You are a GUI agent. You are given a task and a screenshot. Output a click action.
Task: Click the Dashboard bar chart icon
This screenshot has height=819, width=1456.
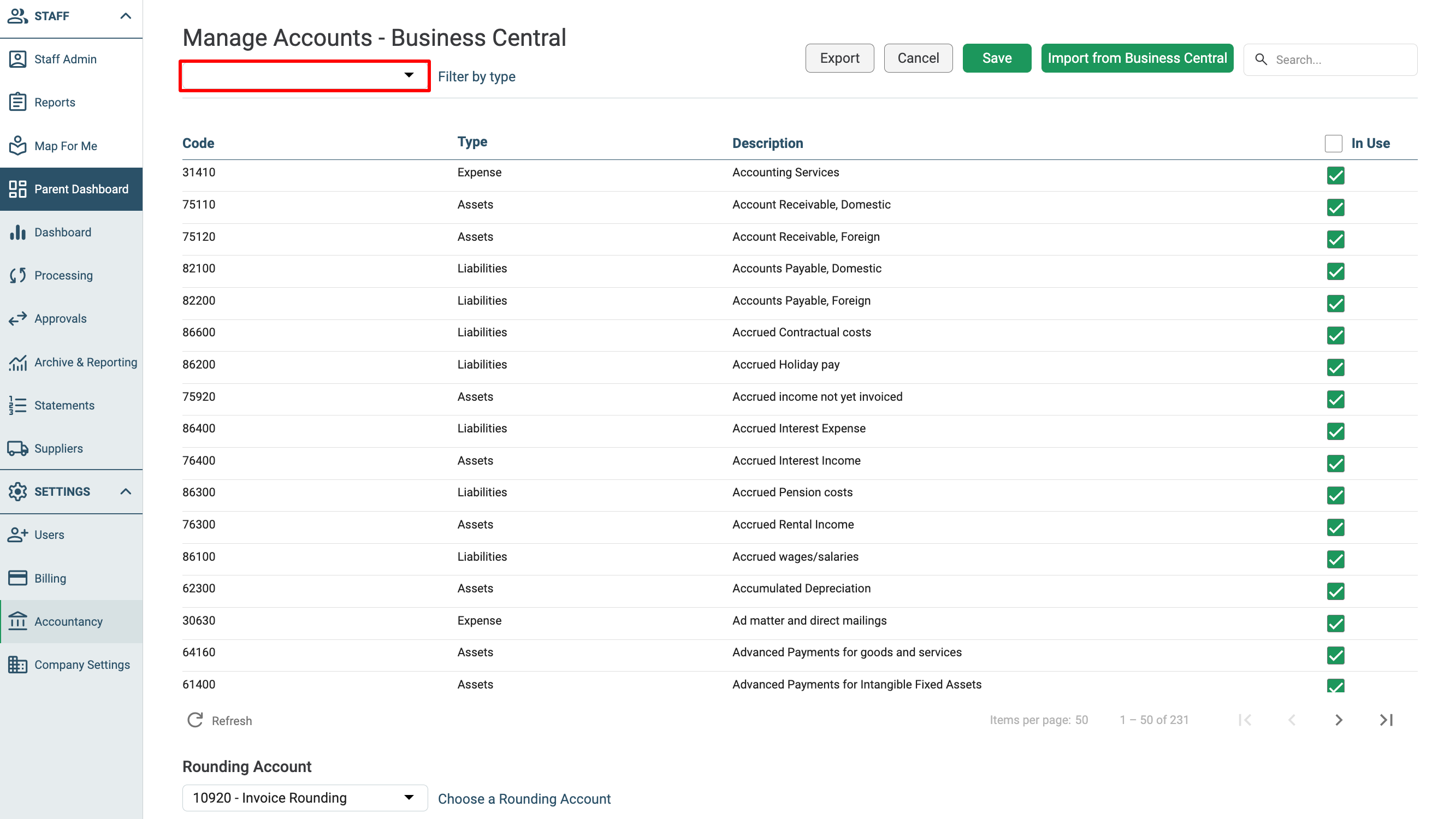coord(17,232)
